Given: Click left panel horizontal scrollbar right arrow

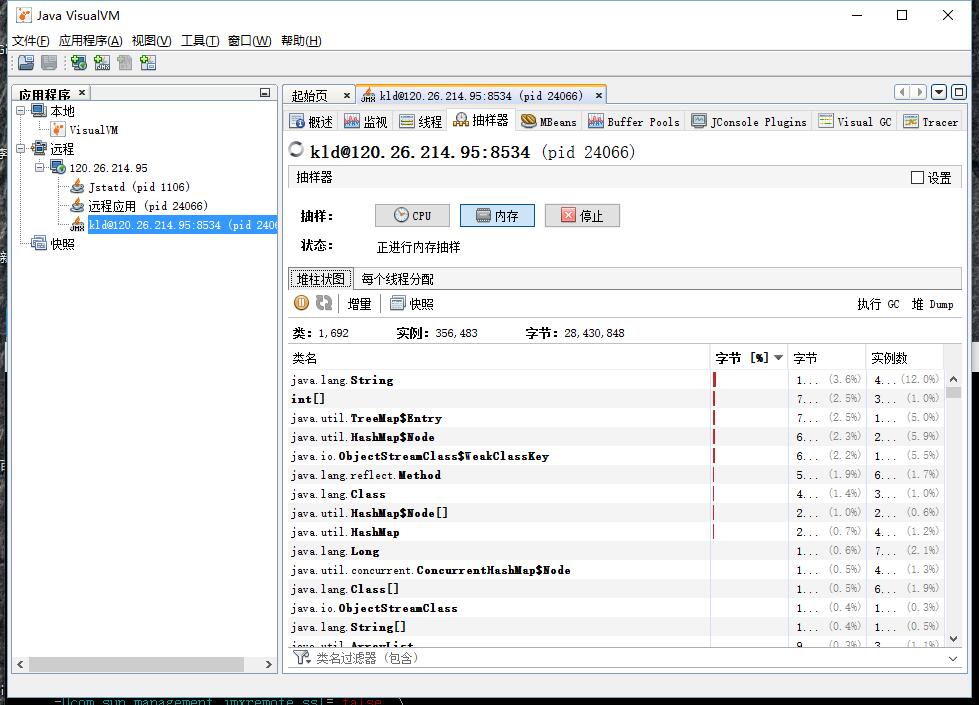Looking at the screenshot, I should click(x=268, y=664).
